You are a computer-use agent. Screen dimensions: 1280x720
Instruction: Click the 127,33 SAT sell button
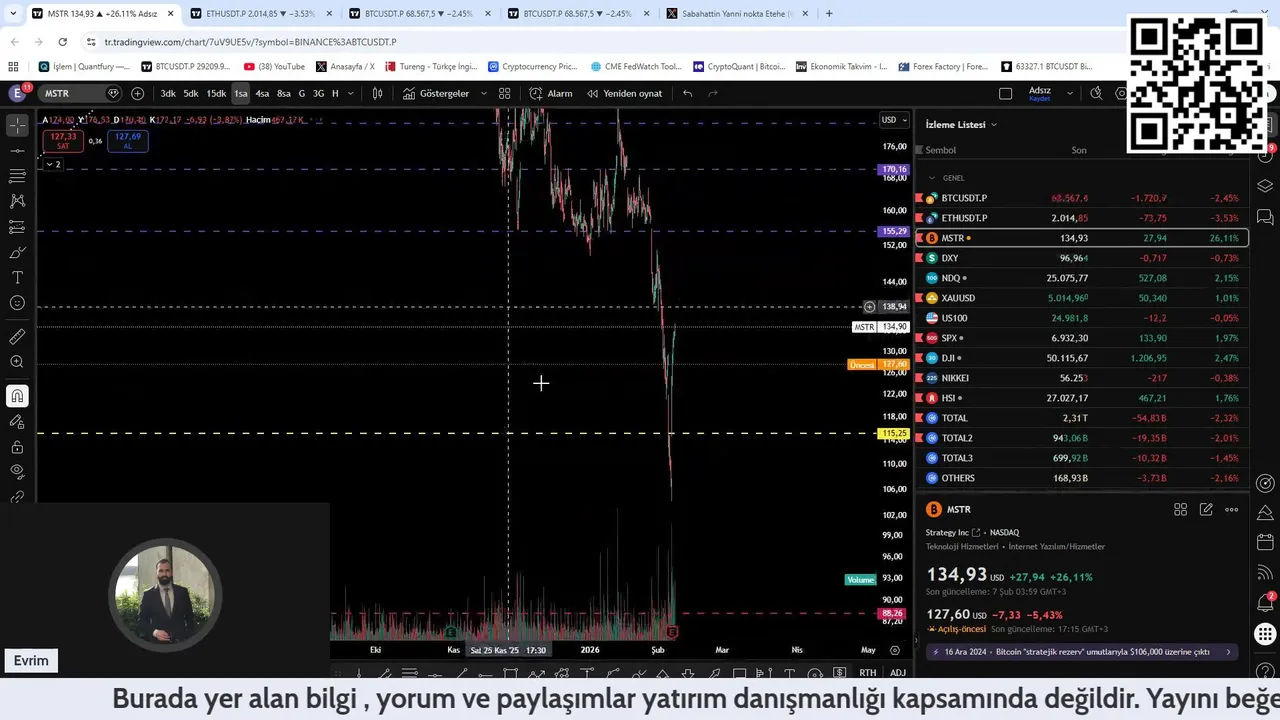click(x=63, y=141)
